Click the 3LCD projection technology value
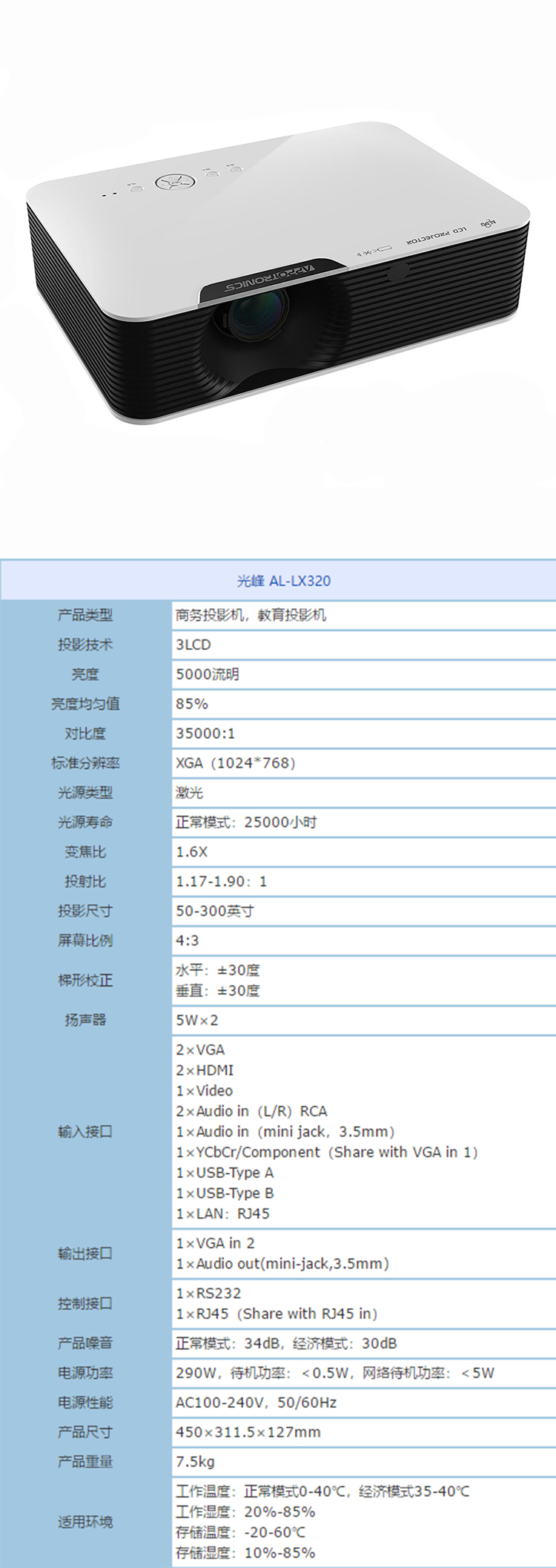This screenshot has width=556, height=1568. 193,645
